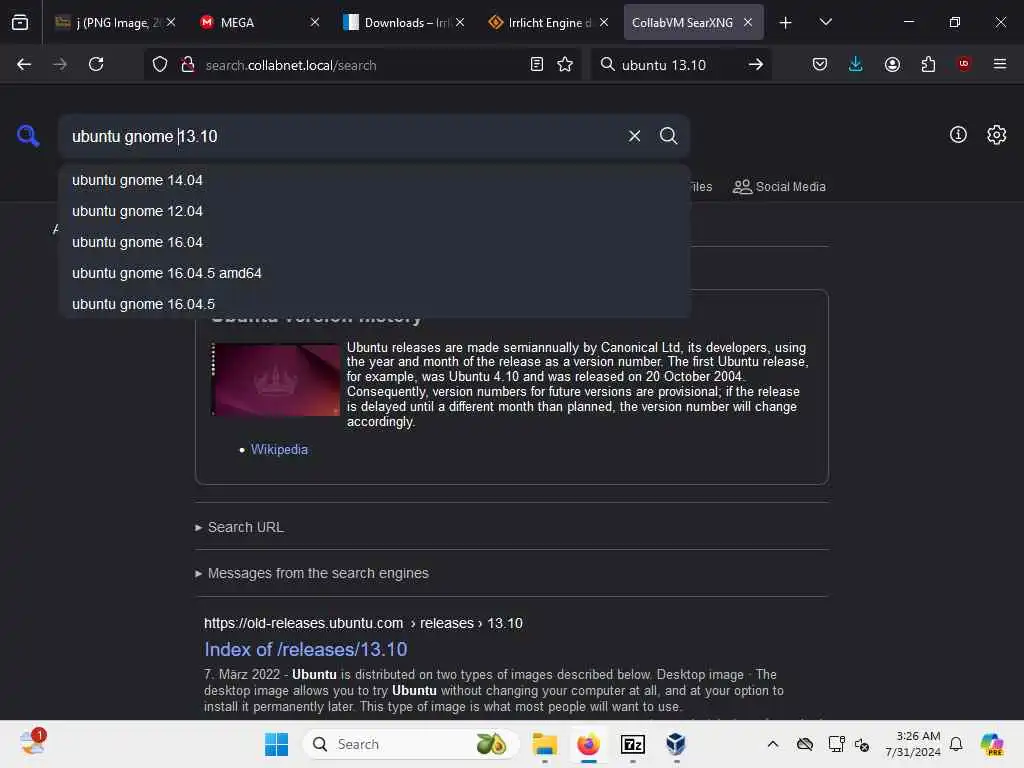
Task: Reload the current page
Action: [96, 64]
